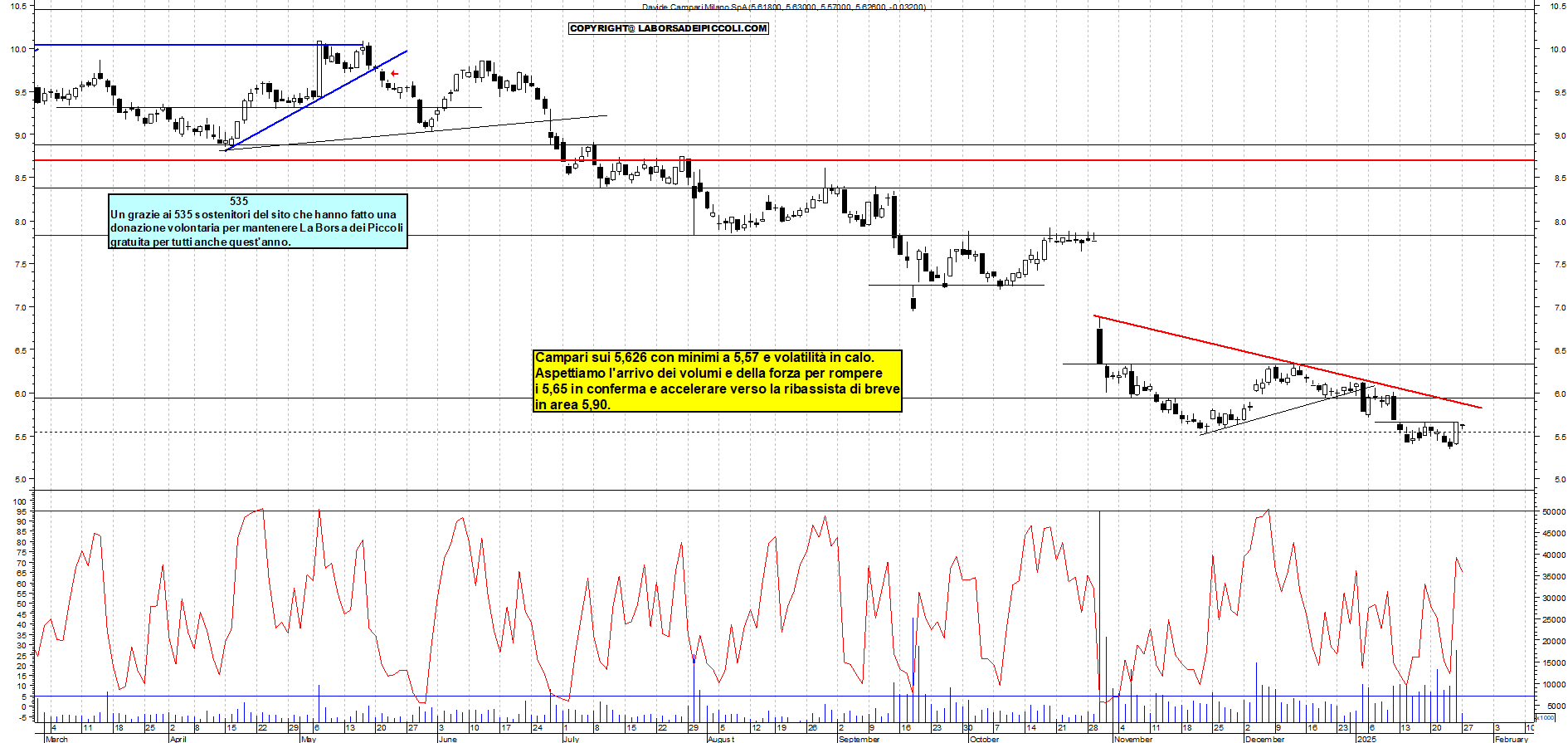Click the 95 value on the oscillator scale
This screenshot has width=1568, height=743.
22,512
